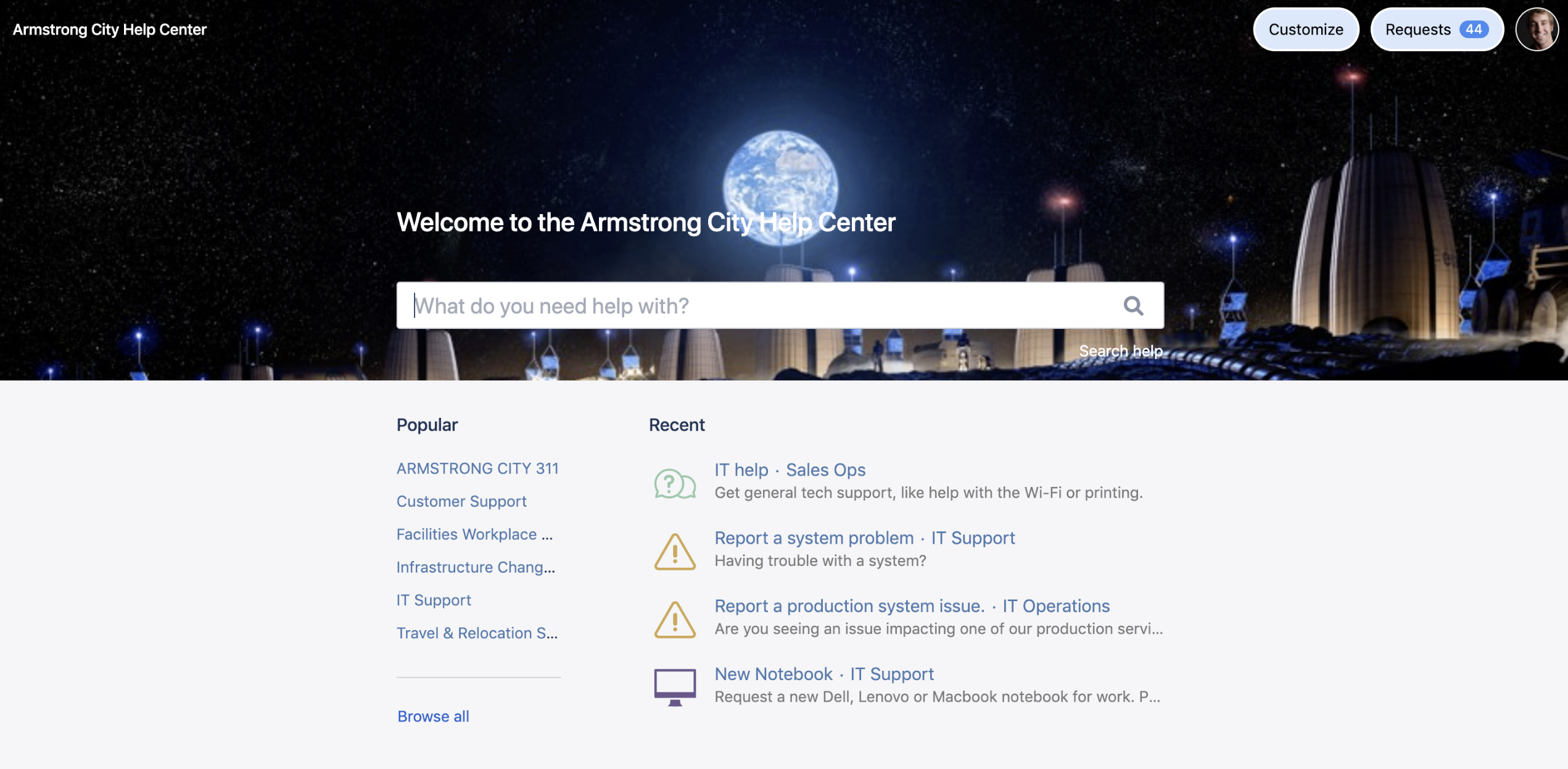Open the Requests button
Screen dimensions: 1568x769
(1437, 29)
